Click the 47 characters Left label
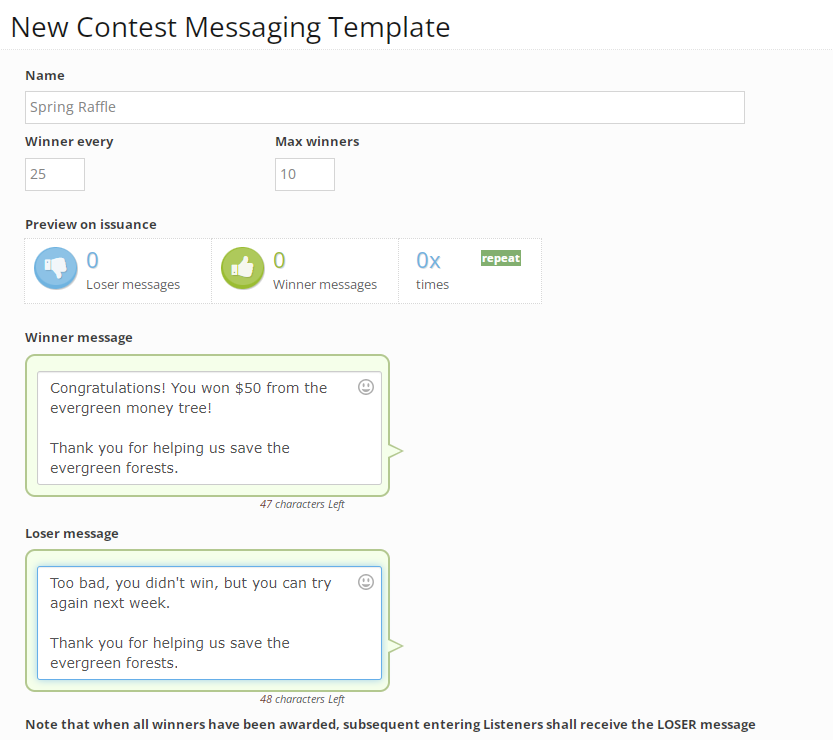This screenshot has height=740, width=833. pyautogui.click(x=302, y=504)
